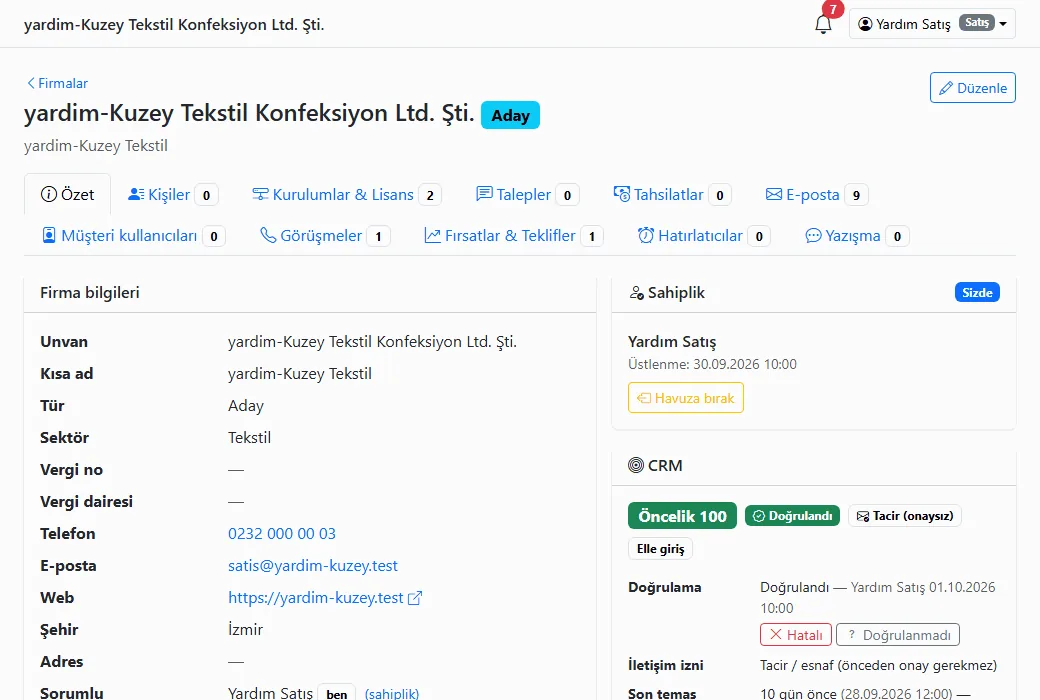Viewport: 1040px width, 700px height.
Task: Click the chat bubble icon on Yazışma
Action: click(813, 236)
